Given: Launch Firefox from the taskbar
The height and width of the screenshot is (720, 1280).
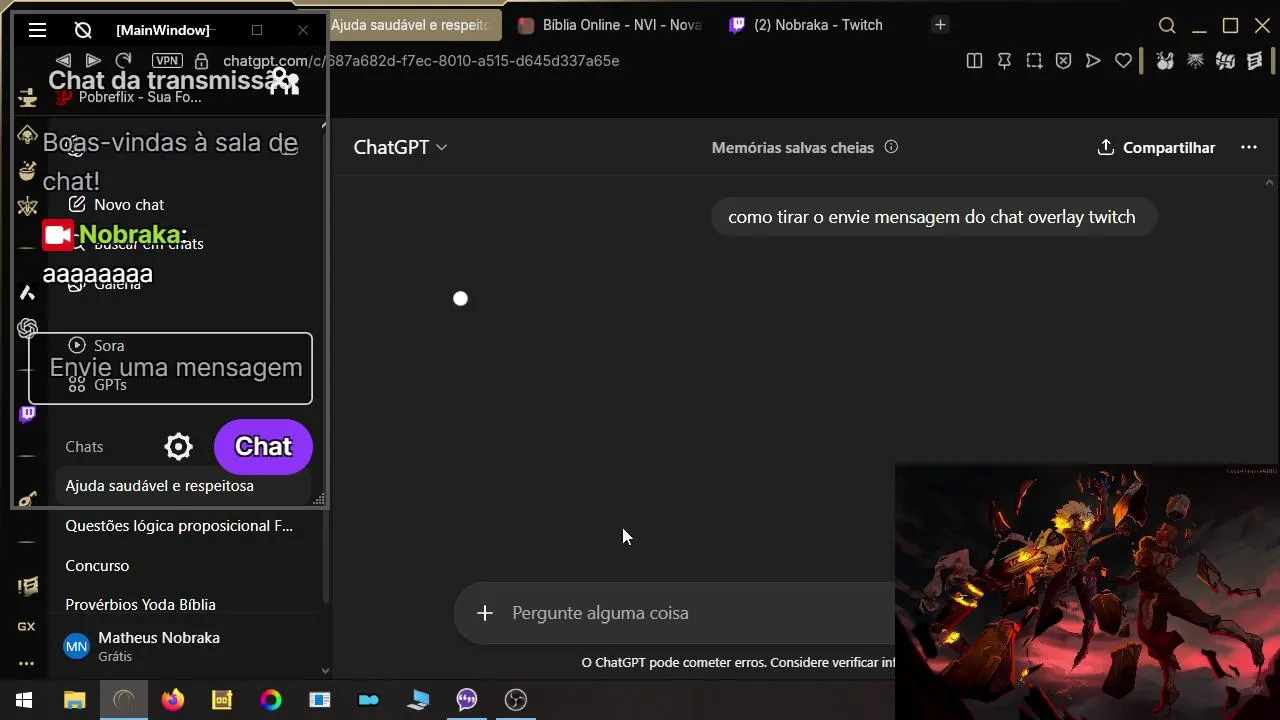Looking at the screenshot, I should 173,700.
